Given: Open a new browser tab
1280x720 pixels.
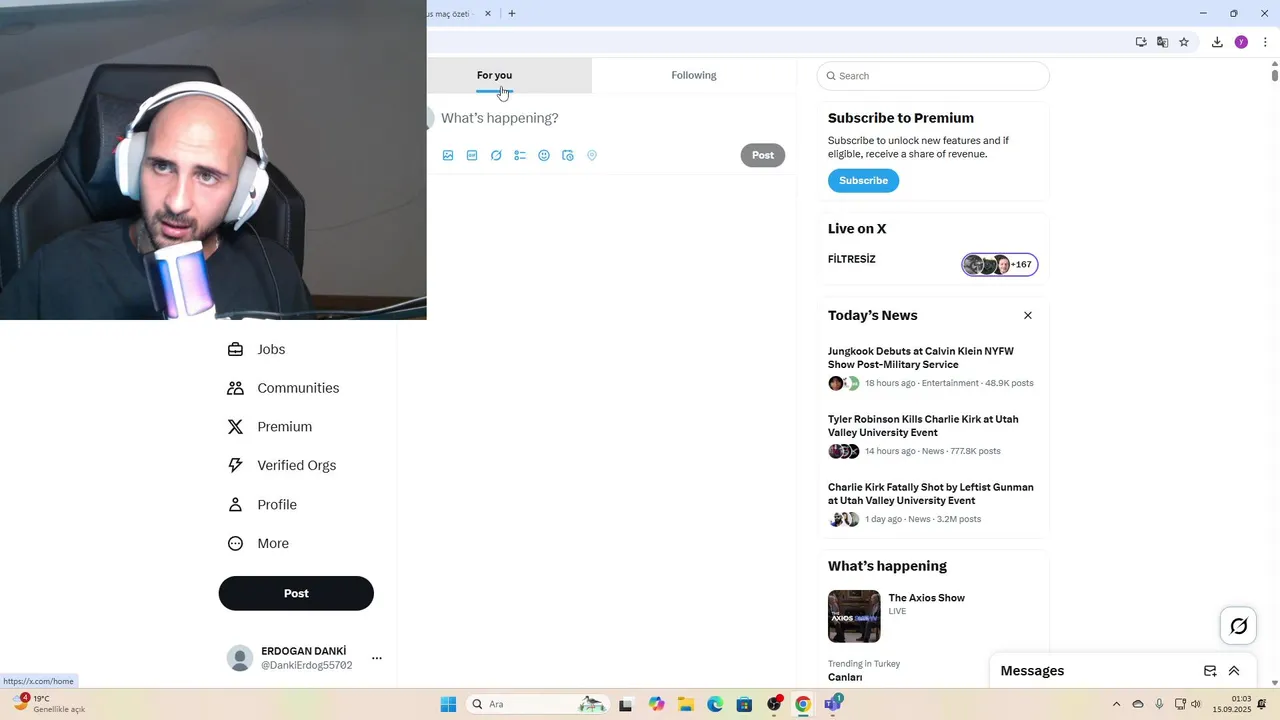Looking at the screenshot, I should pyautogui.click(x=512, y=14).
